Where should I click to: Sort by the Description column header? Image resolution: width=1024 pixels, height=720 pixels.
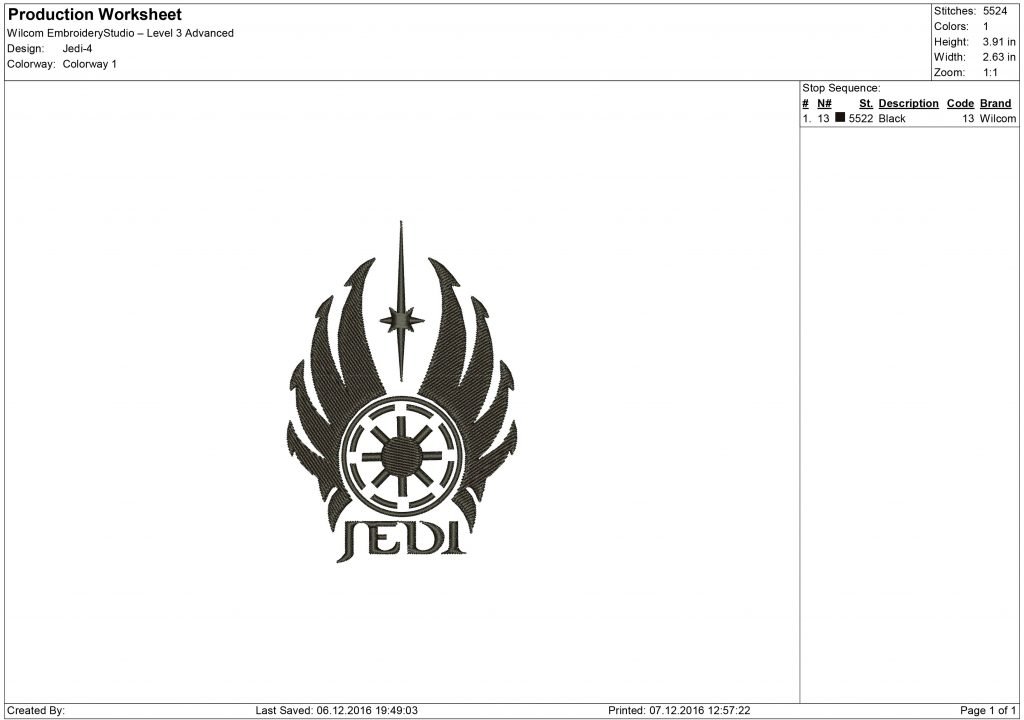point(908,103)
